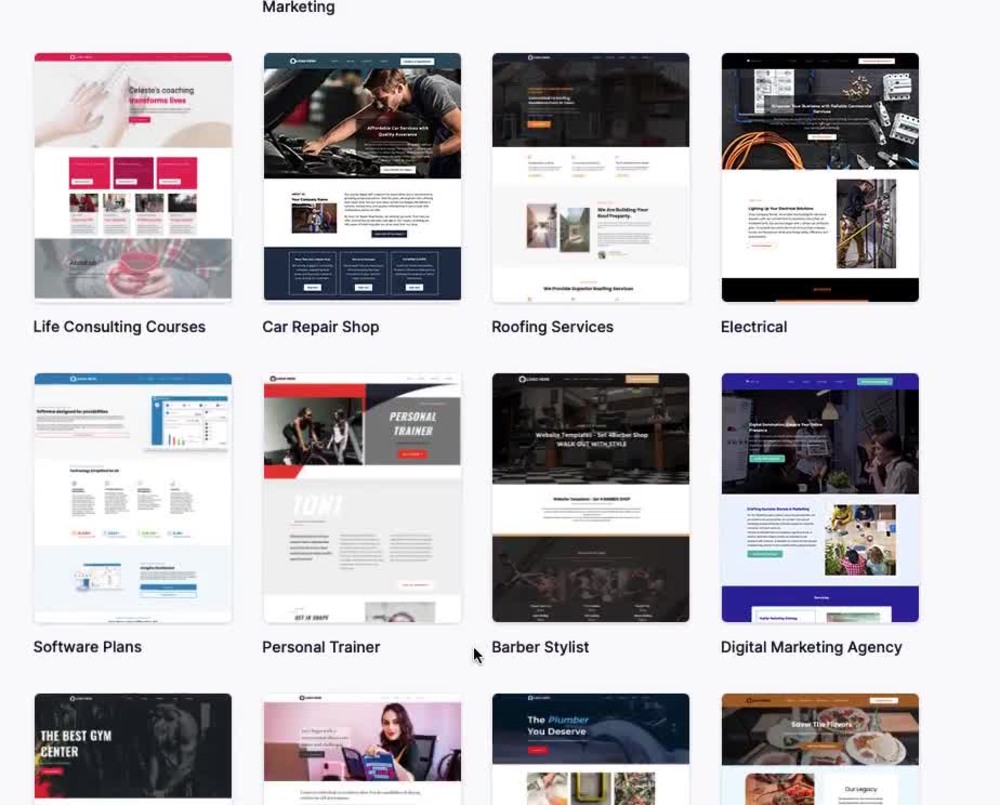Open the Digital Marketing Agency template thumbnail

pyautogui.click(x=820, y=498)
